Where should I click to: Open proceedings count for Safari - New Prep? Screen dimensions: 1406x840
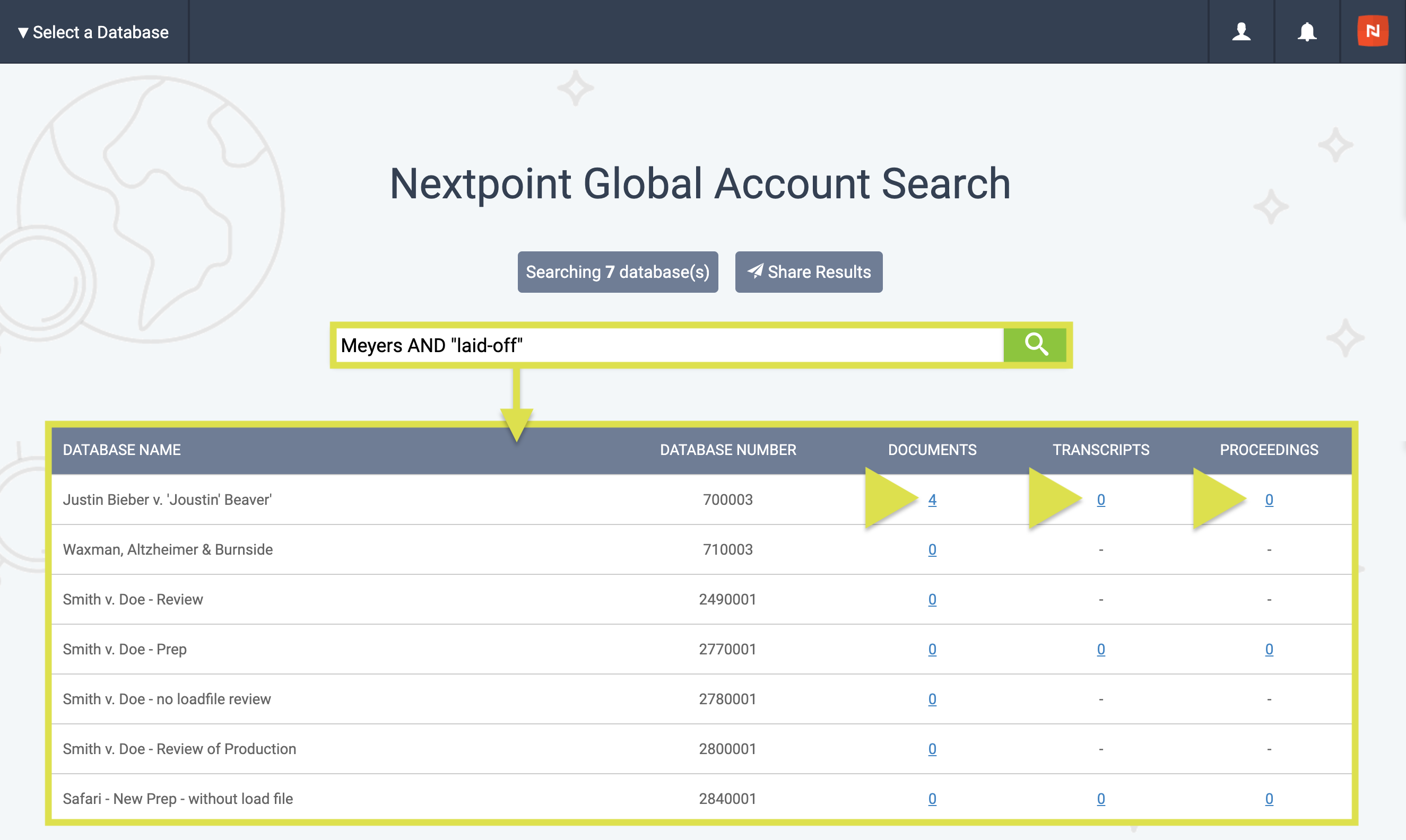click(x=1269, y=799)
